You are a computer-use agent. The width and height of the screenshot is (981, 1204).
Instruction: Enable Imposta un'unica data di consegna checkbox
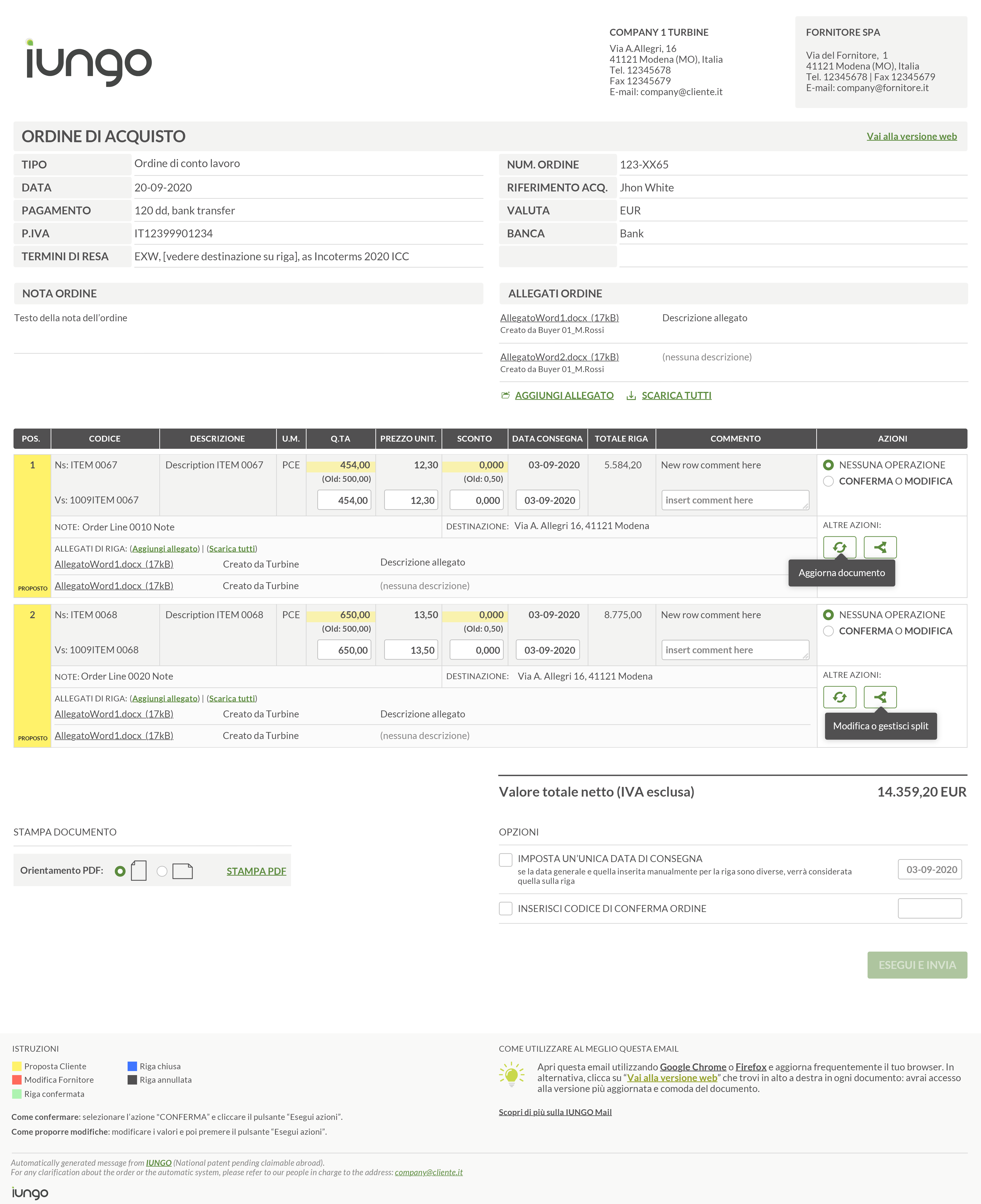[505, 860]
